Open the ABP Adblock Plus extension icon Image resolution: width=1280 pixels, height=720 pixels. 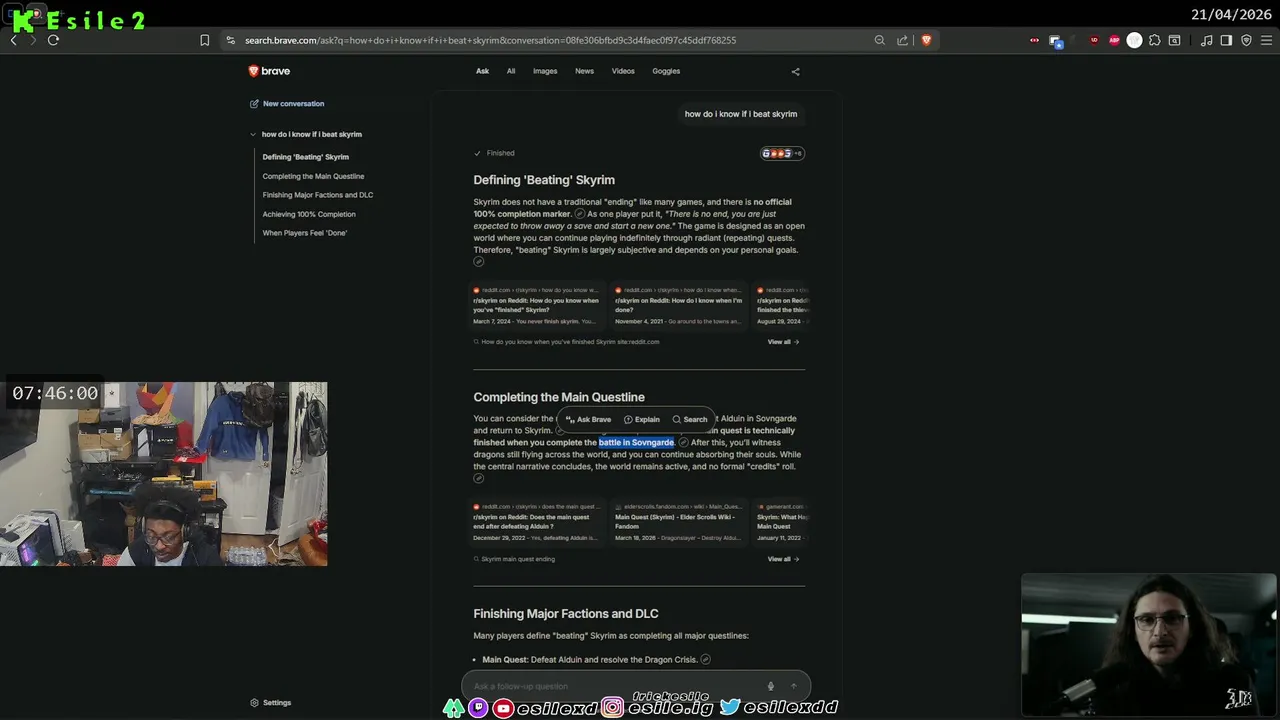1114,40
